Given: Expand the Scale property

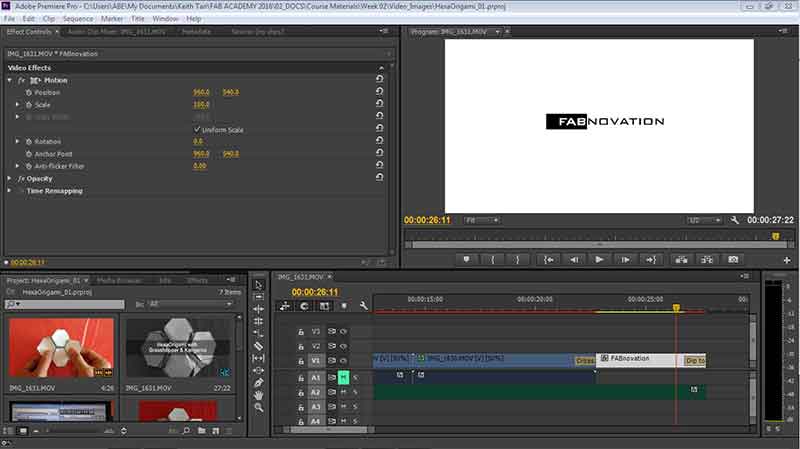Looking at the screenshot, I should [18, 105].
